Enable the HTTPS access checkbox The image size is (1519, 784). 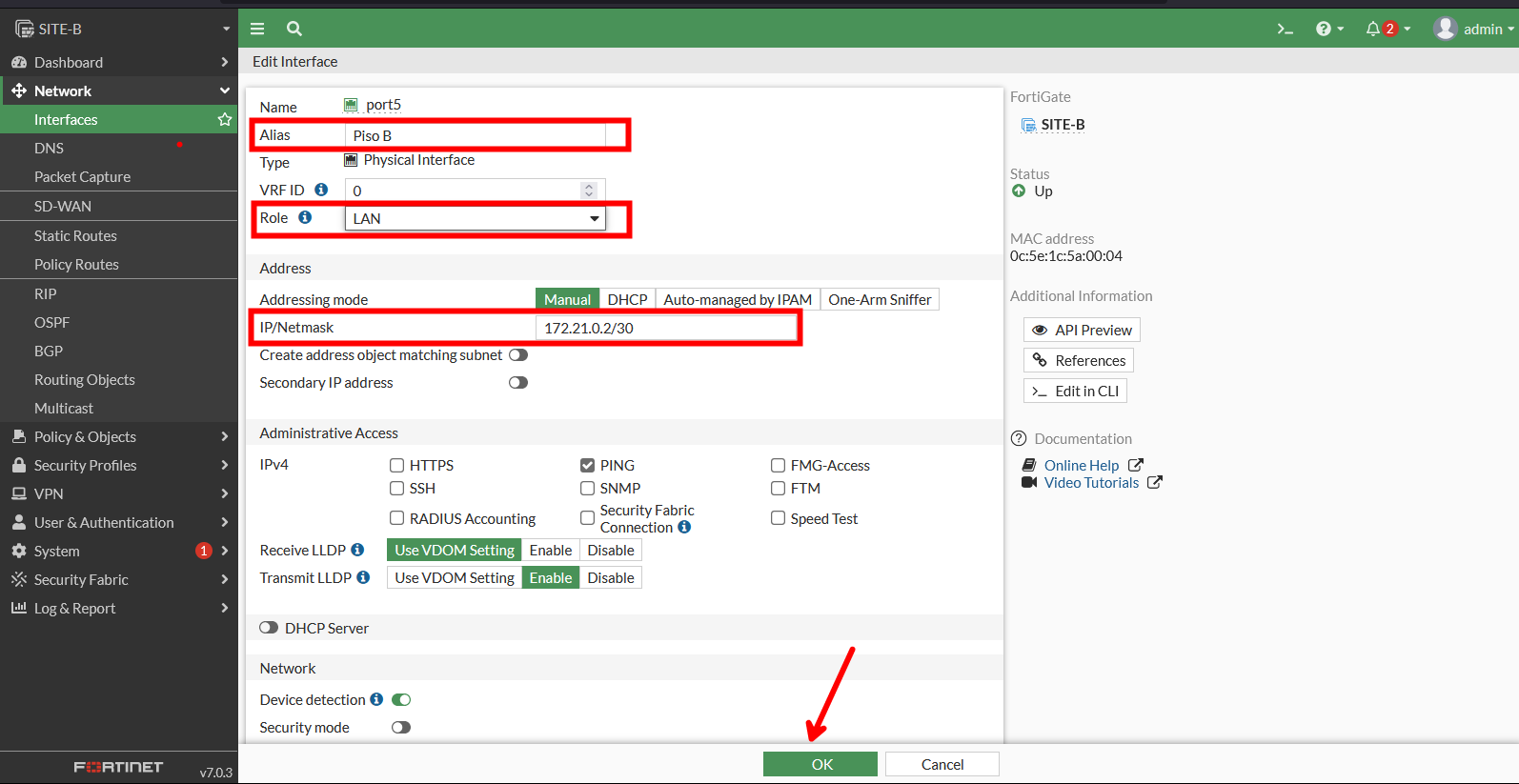[396, 465]
